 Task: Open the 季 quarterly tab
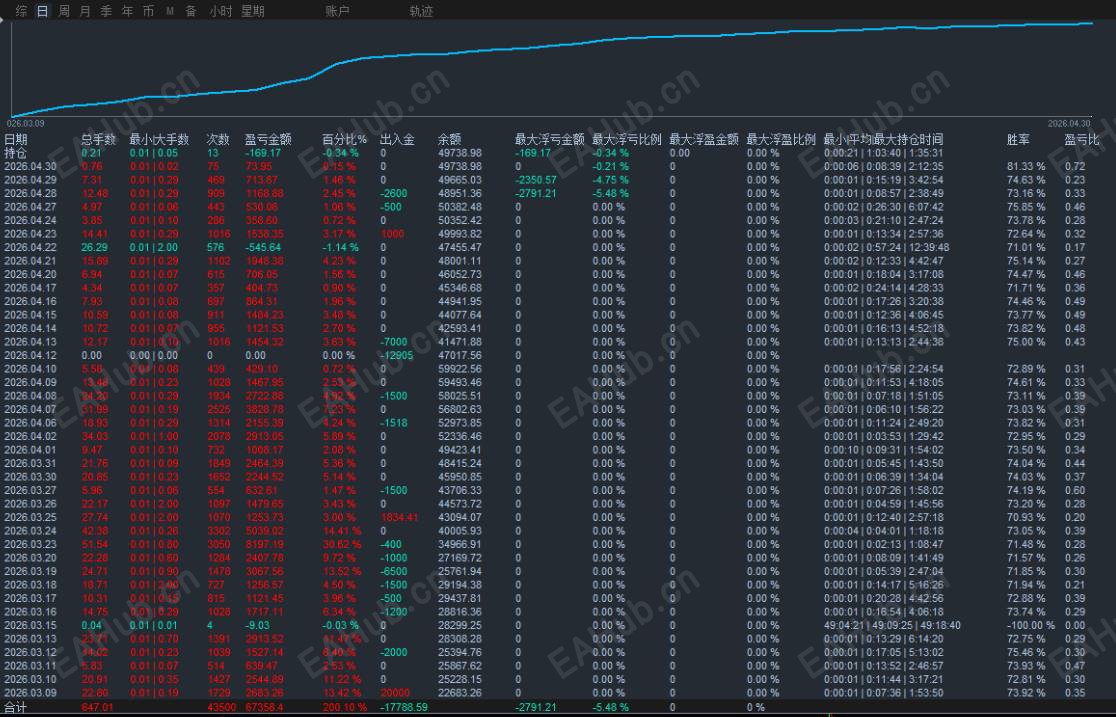click(106, 11)
